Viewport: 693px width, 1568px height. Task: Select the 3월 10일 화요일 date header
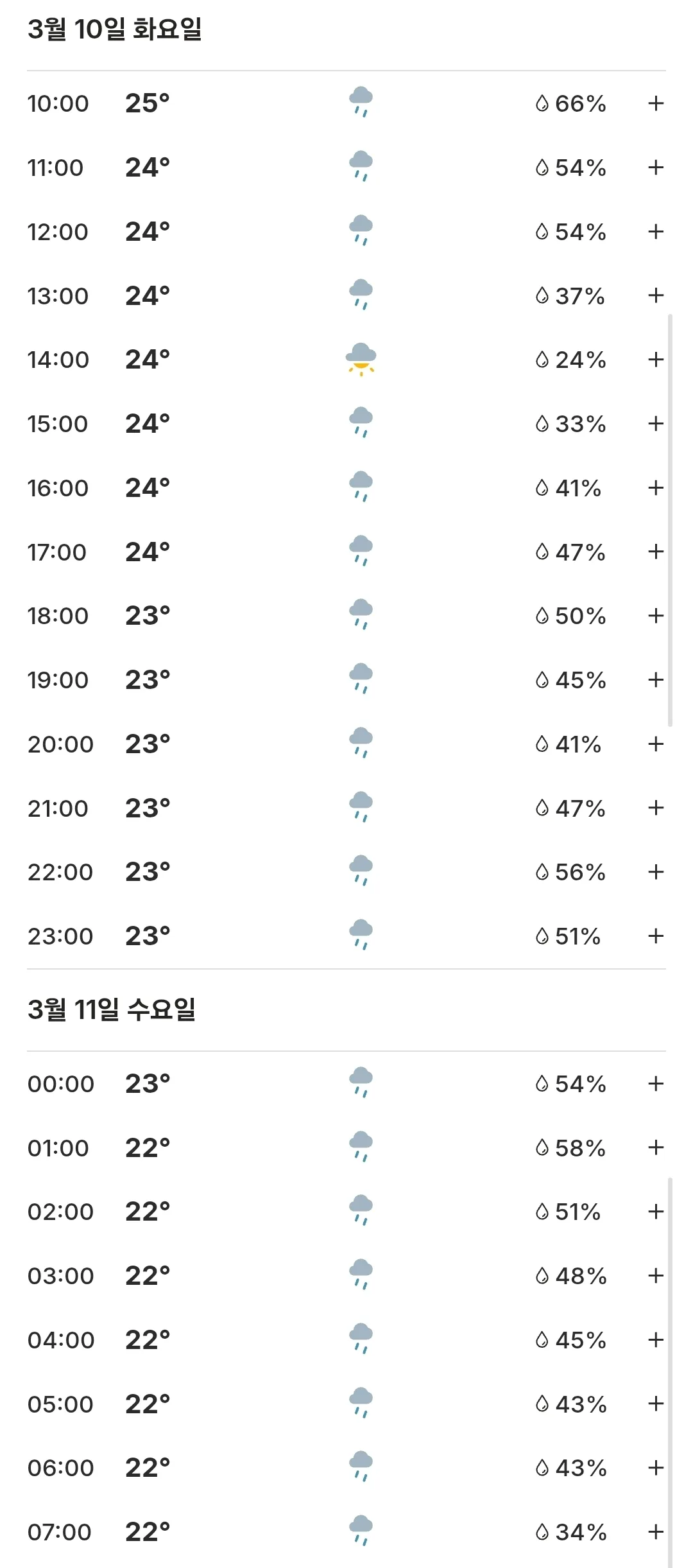pyautogui.click(x=115, y=30)
